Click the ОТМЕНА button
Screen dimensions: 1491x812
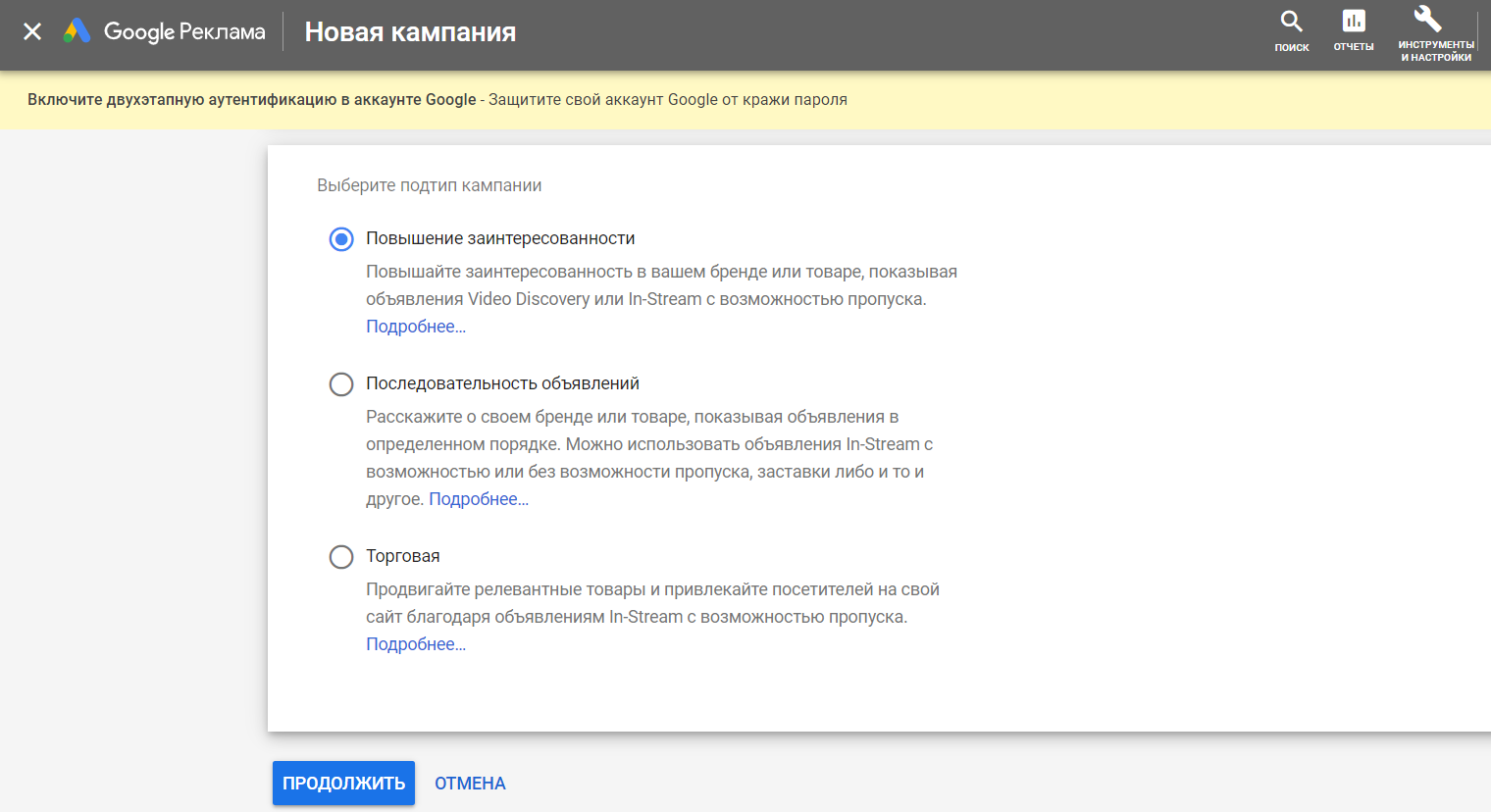click(x=470, y=784)
